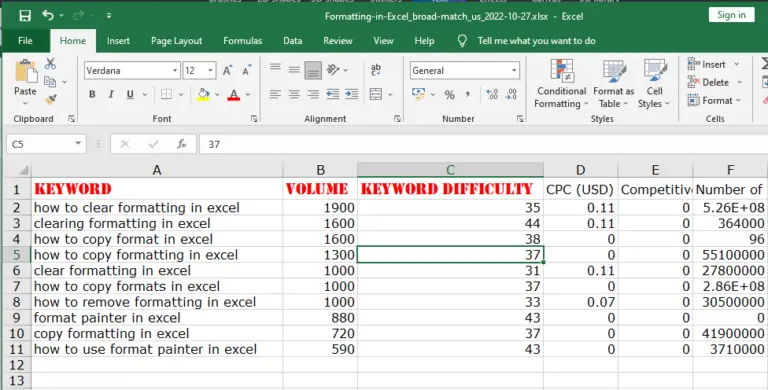Click the red Font Color A
Screen dimensions: 768x390
234,95
